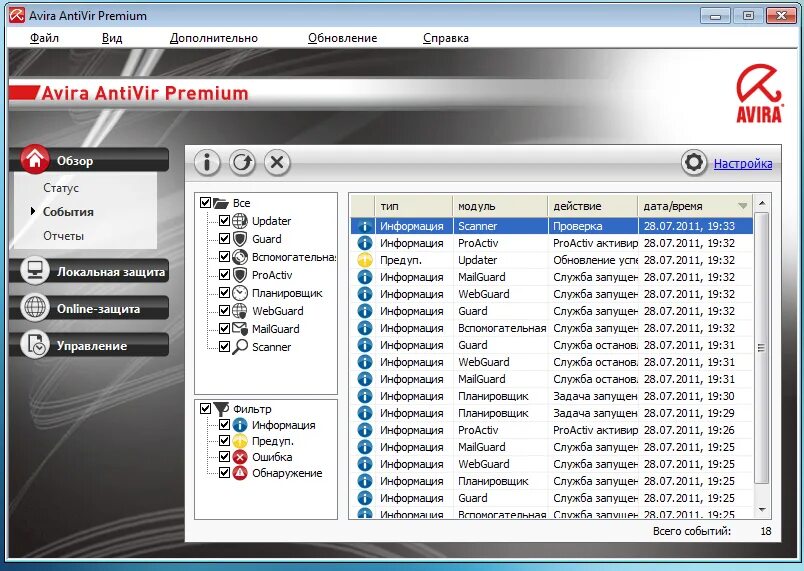The height and width of the screenshot is (571, 804).
Task: Toggle the Ошибка filter checkbox
Action: coord(224,457)
